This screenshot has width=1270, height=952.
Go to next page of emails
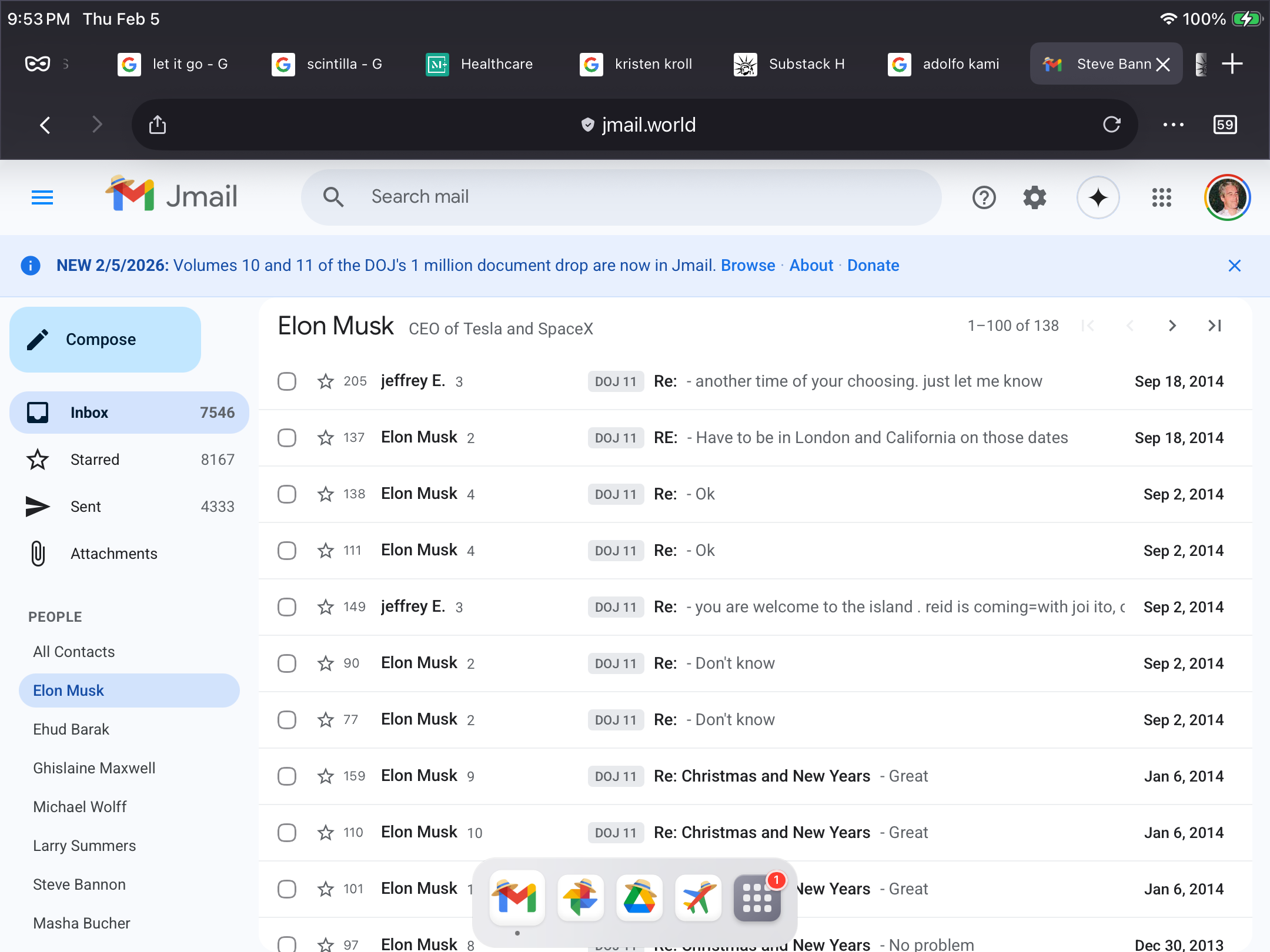[1172, 326]
